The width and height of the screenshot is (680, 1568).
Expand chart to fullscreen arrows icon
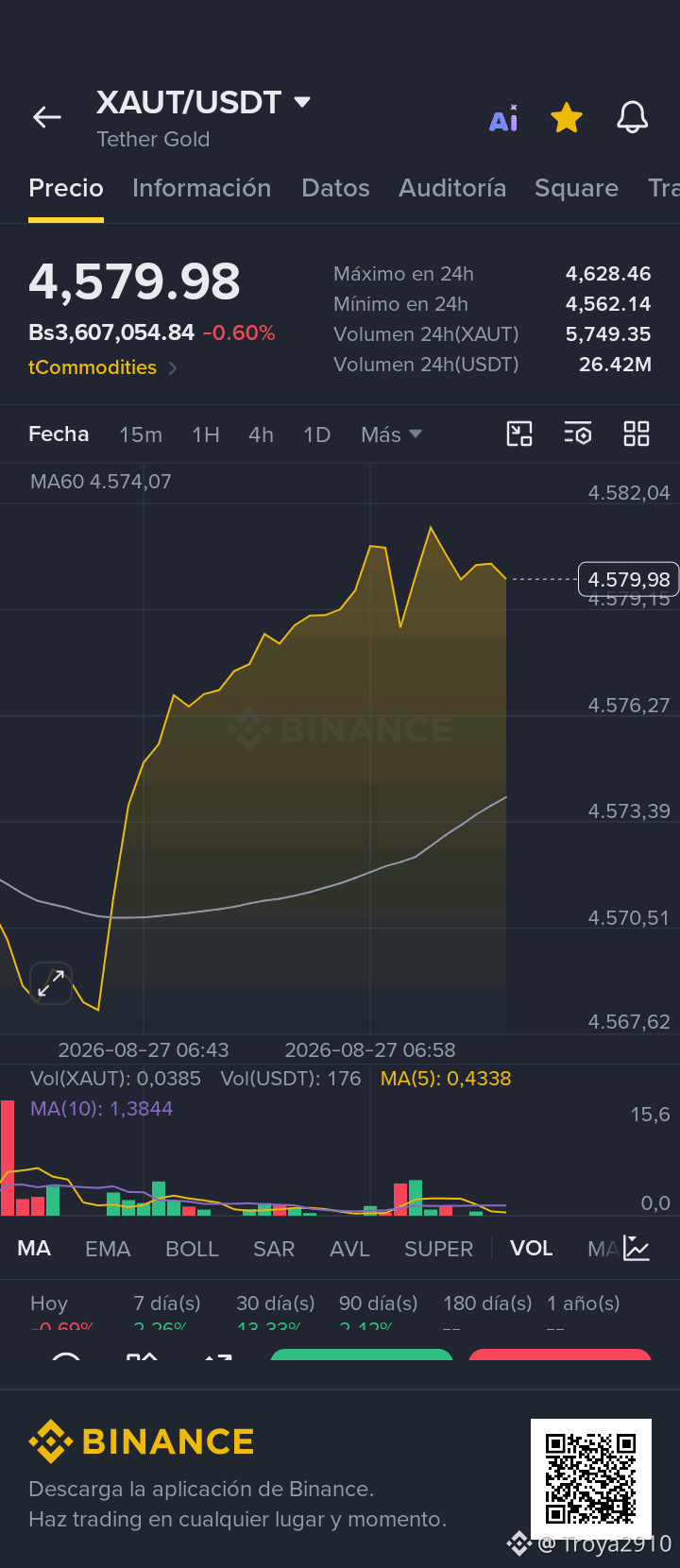pos(51,983)
